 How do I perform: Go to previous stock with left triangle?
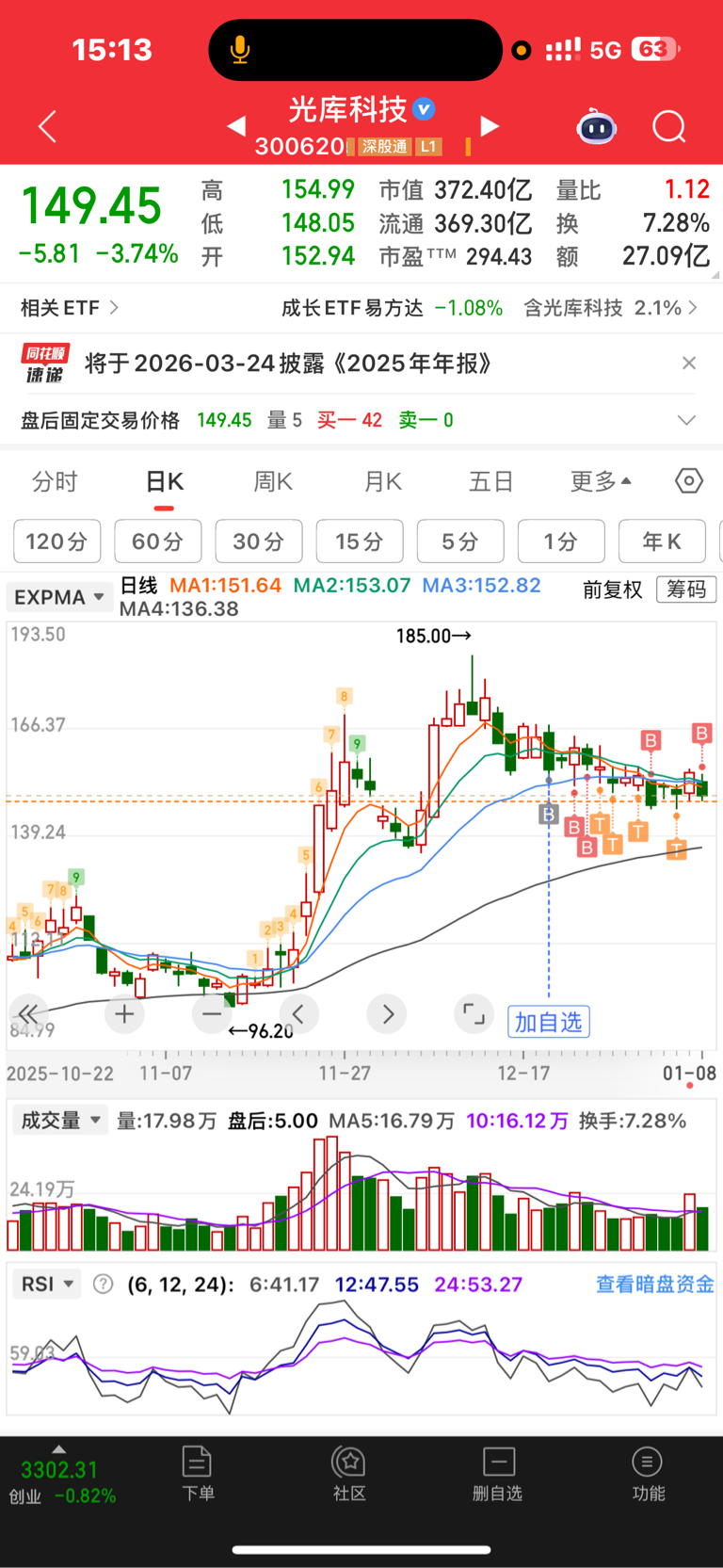pos(236,125)
